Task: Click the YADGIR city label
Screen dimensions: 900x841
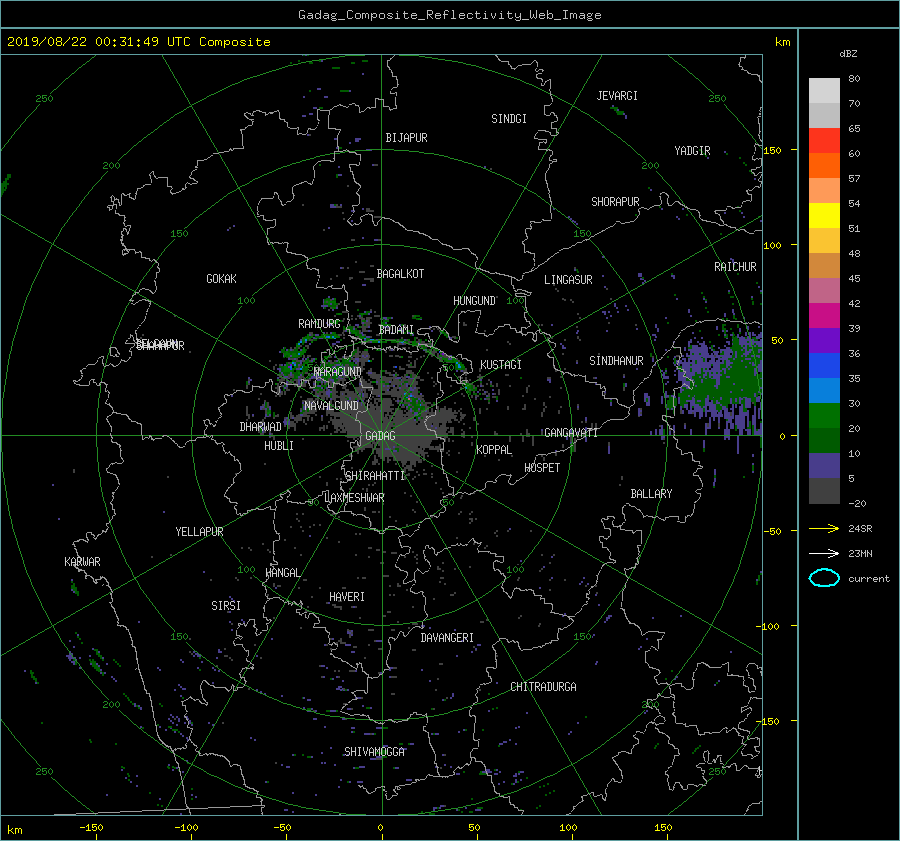Action: (x=692, y=151)
